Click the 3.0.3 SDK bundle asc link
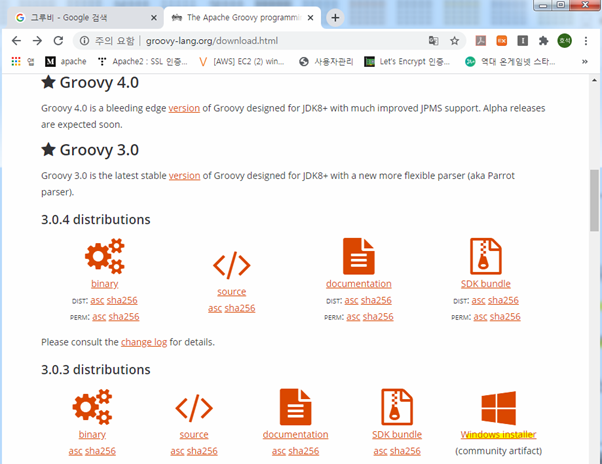The image size is (602, 464). (380, 451)
